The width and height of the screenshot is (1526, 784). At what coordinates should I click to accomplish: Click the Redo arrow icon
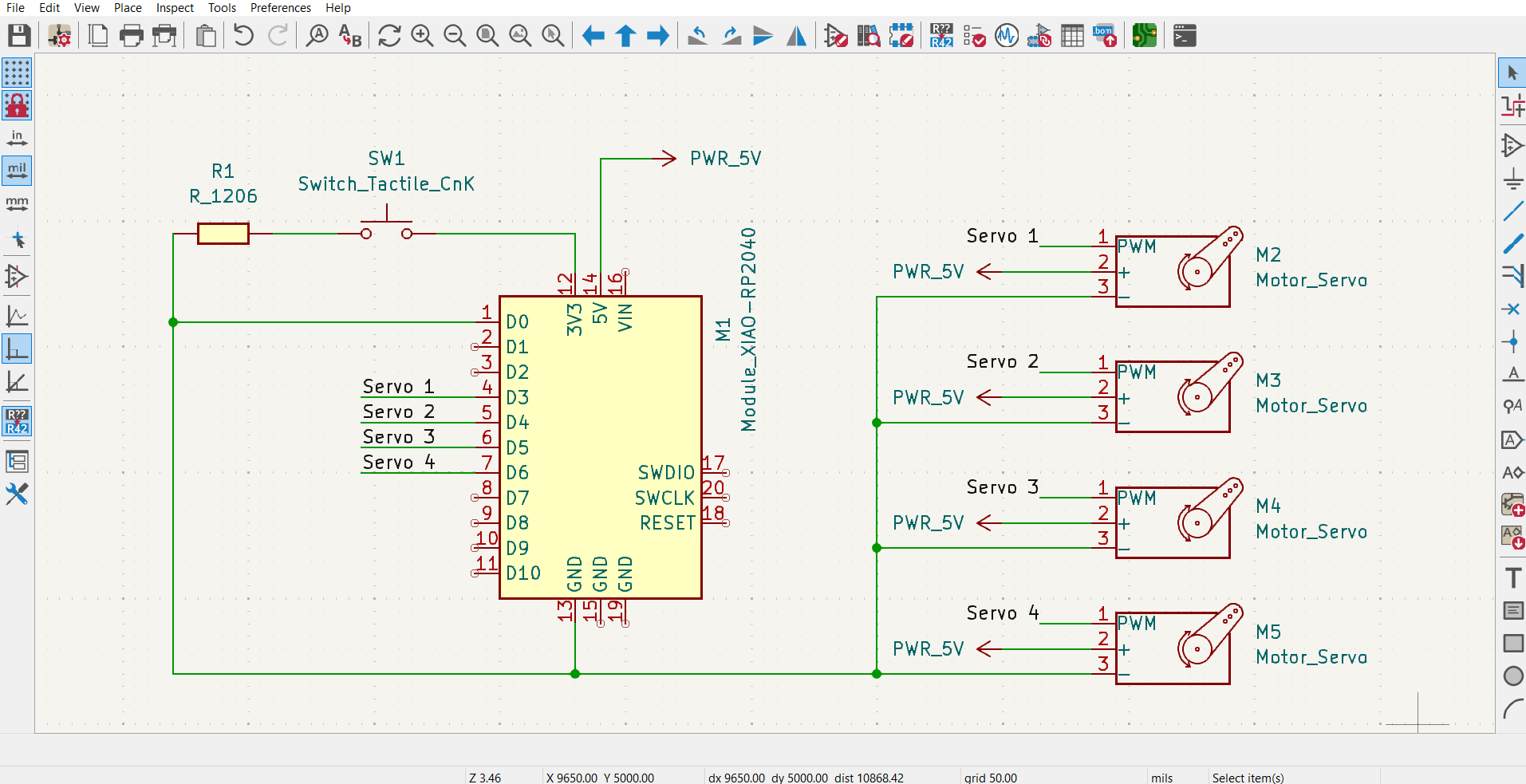coord(278,36)
